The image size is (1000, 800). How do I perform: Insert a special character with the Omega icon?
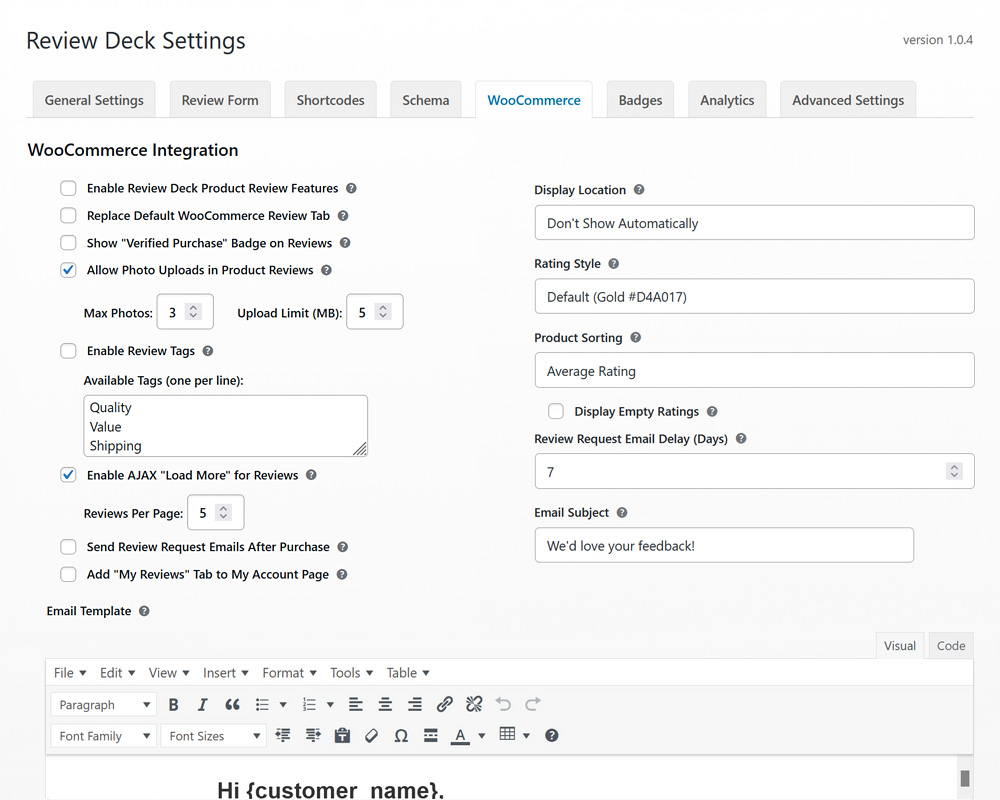point(401,735)
